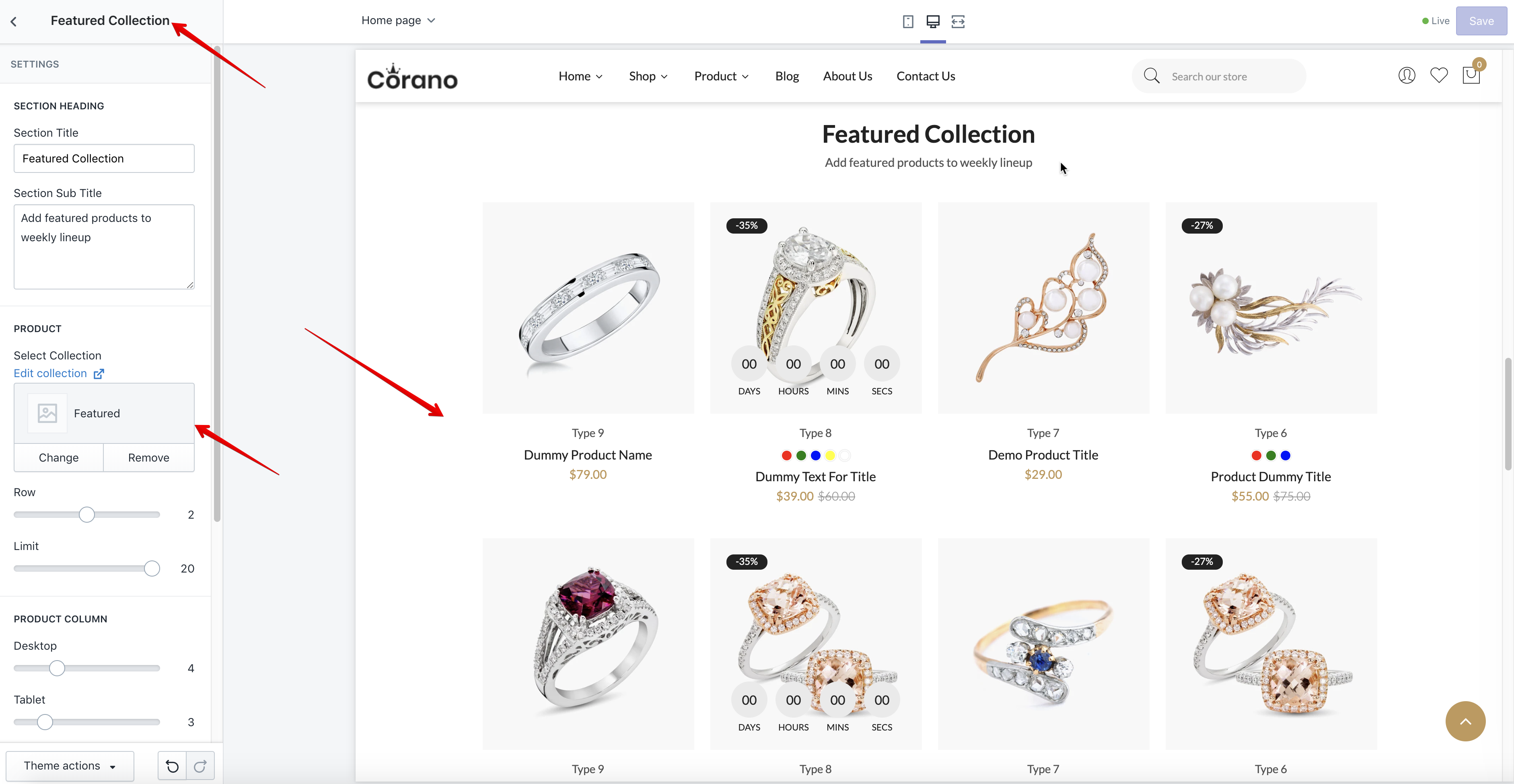1514x784 pixels.
Task: Open the Theme actions dropdown
Action: point(69,766)
